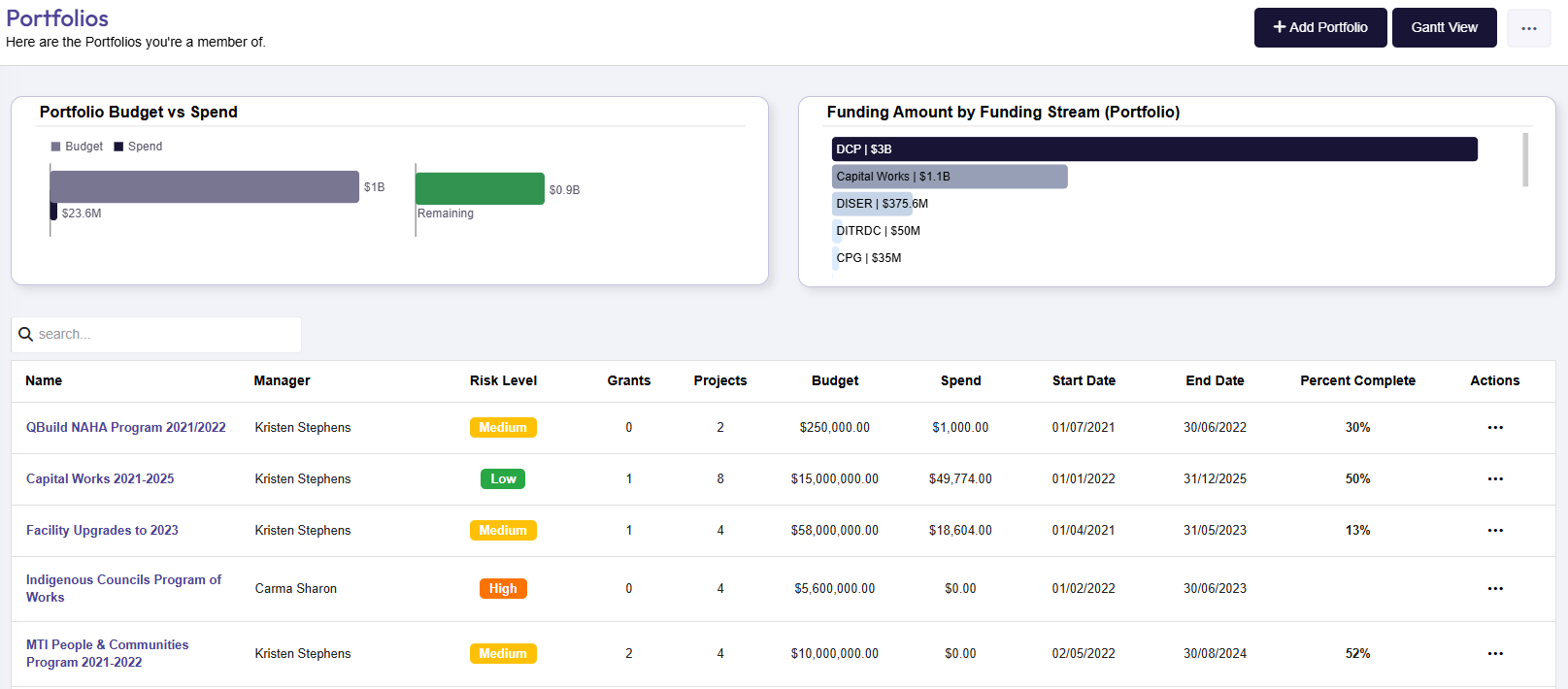Focus the portfolio search field
The height and width of the screenshot is (689, 1568).
click(x=156, y=334)
